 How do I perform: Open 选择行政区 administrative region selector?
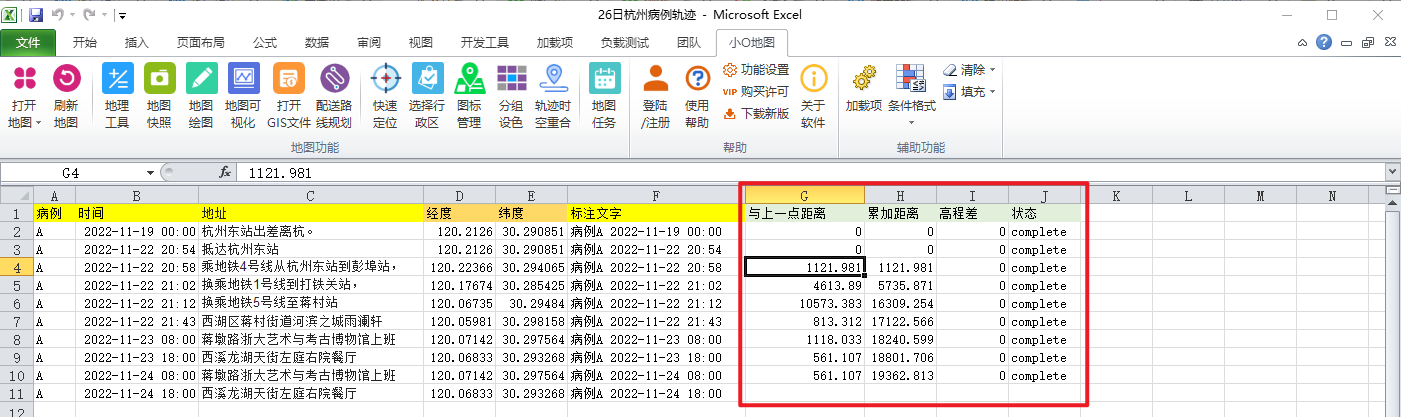pos(427,97)
